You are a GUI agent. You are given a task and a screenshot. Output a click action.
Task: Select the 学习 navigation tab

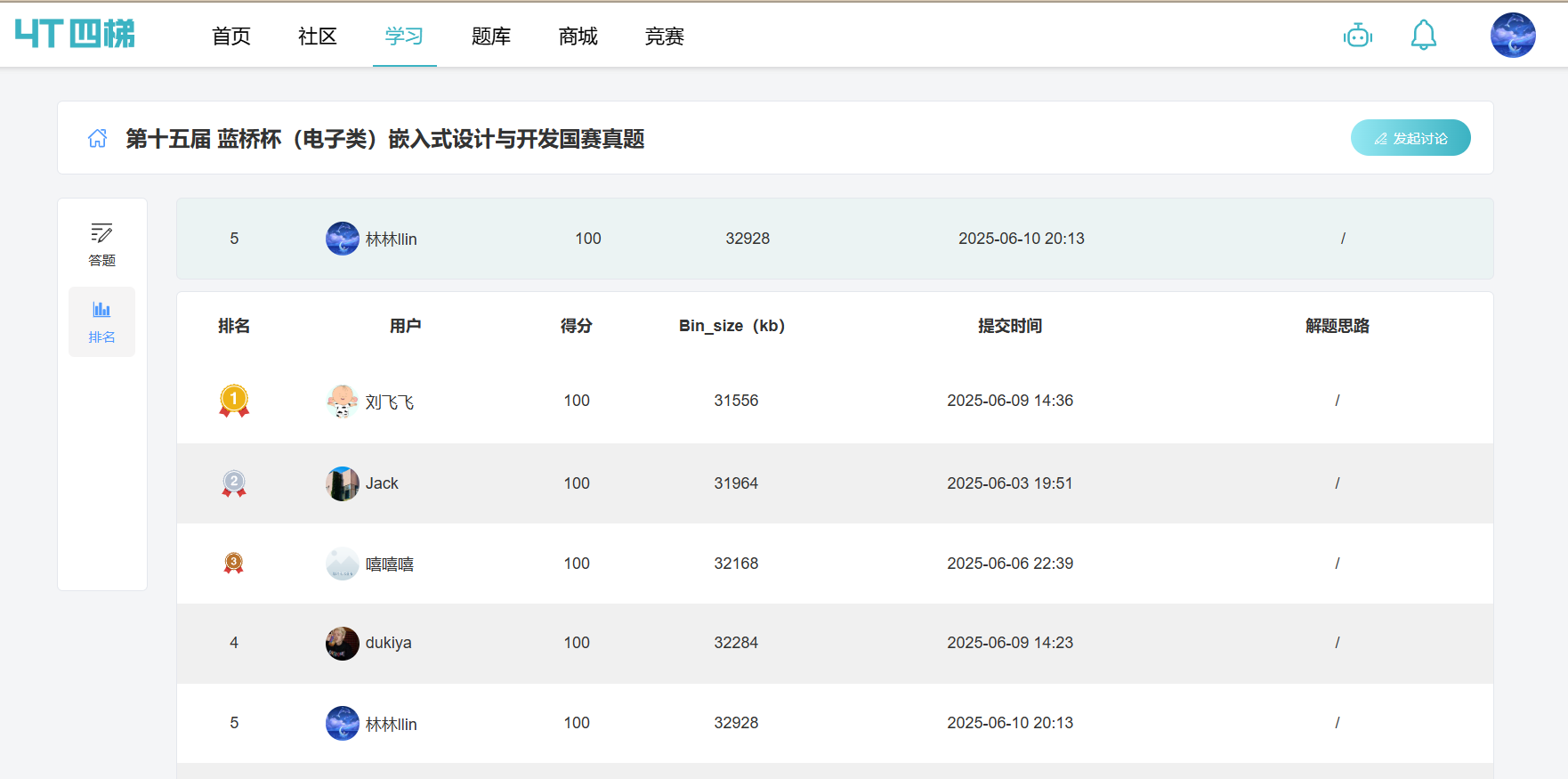pyautogui.click(x=404, y=37)
